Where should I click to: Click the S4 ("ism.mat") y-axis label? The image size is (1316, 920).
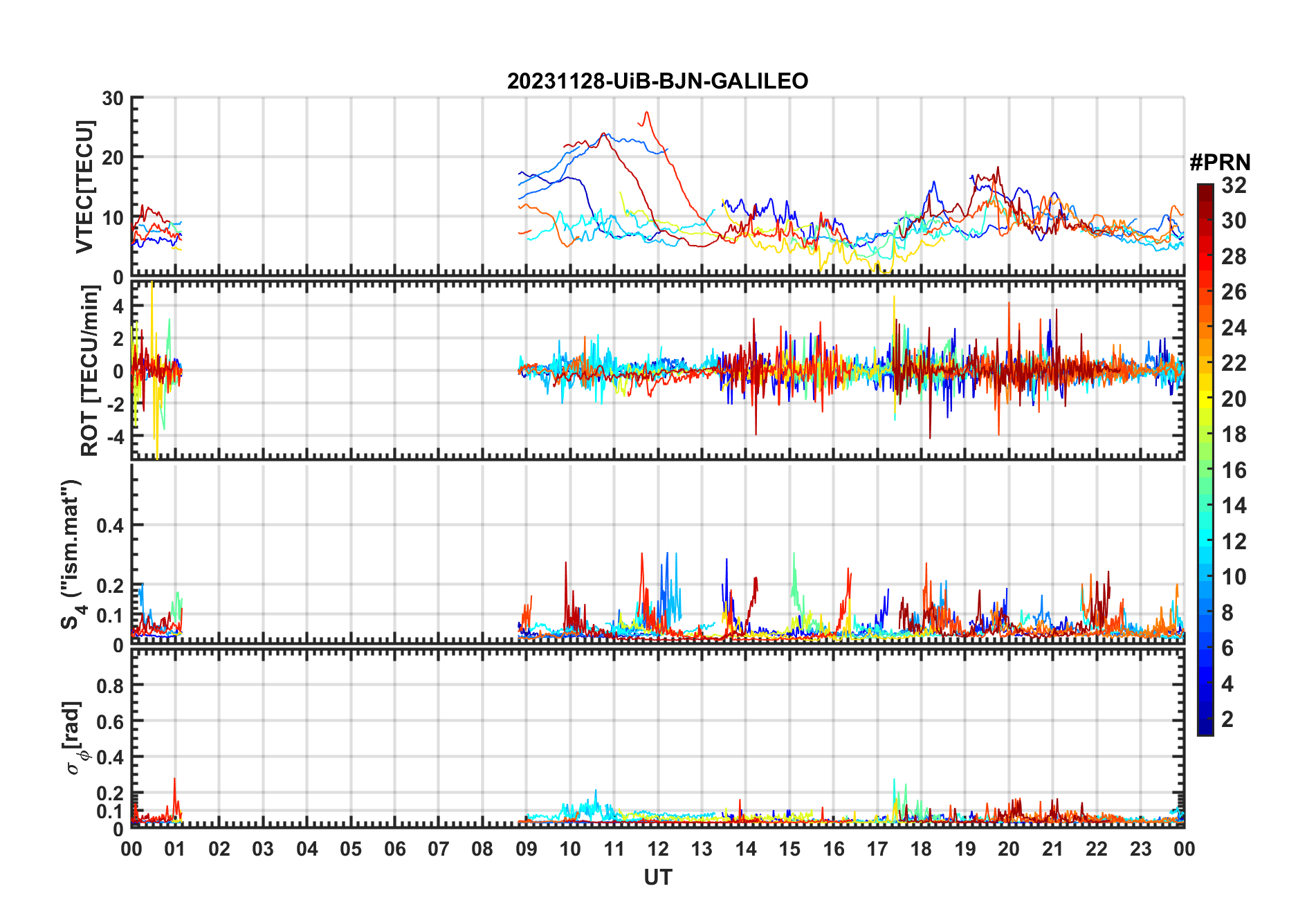pyautogui.click(x=72, y=555)
